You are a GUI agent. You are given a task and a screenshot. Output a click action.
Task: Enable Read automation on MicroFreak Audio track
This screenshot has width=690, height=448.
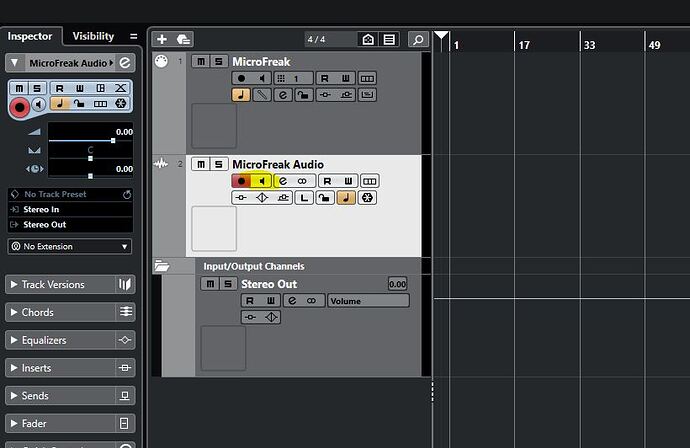click(x=327, y=181)
